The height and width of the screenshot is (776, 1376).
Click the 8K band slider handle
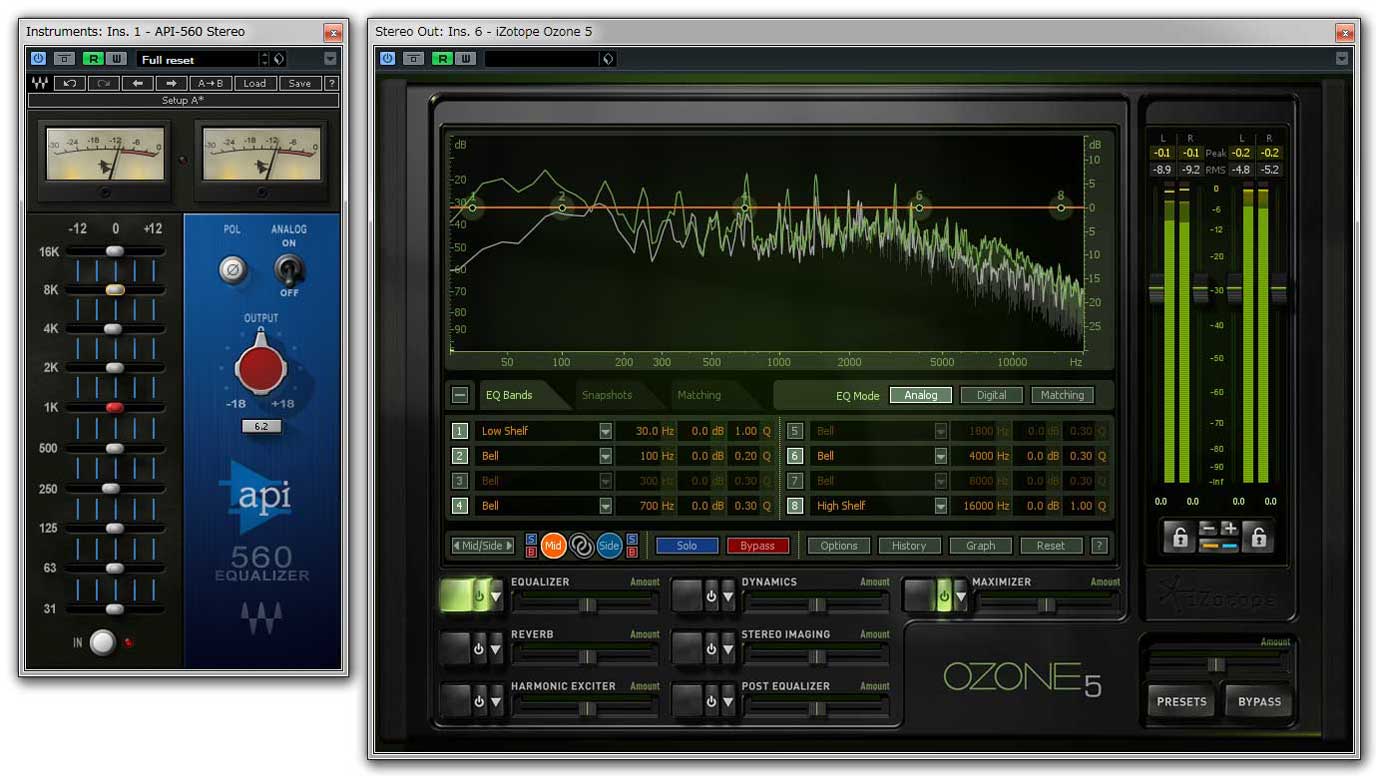click(x=115, y=289)
